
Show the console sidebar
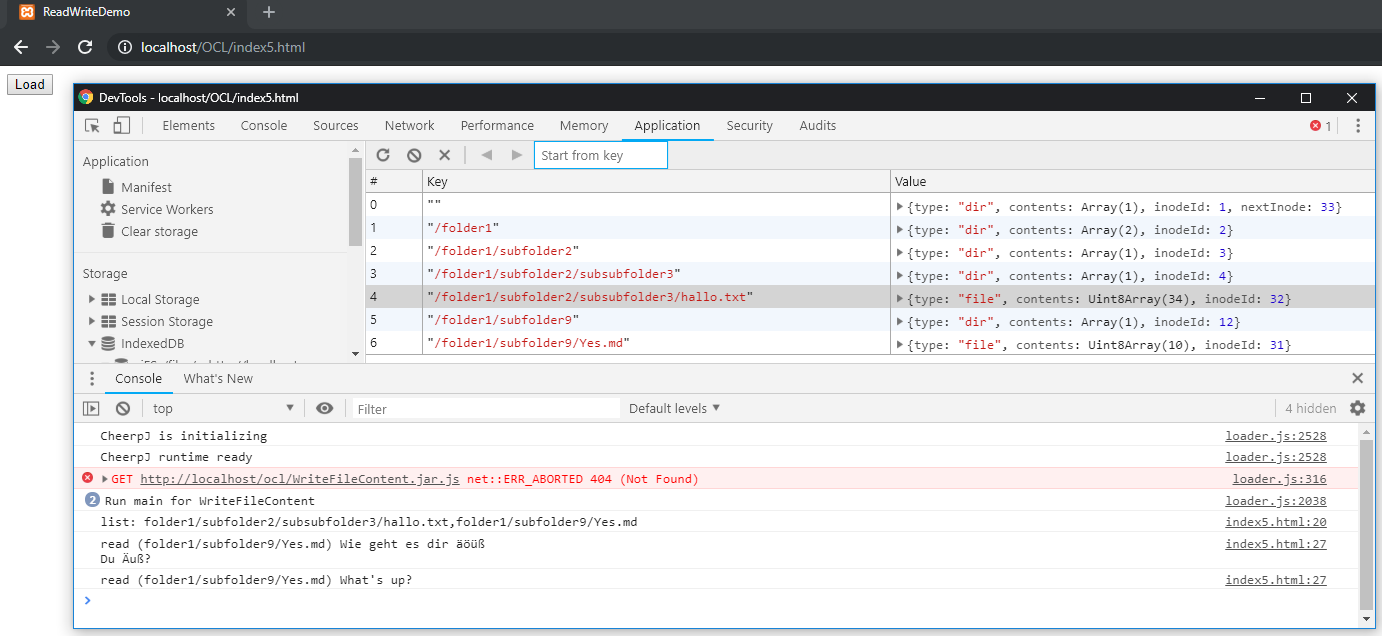point(91,408)
